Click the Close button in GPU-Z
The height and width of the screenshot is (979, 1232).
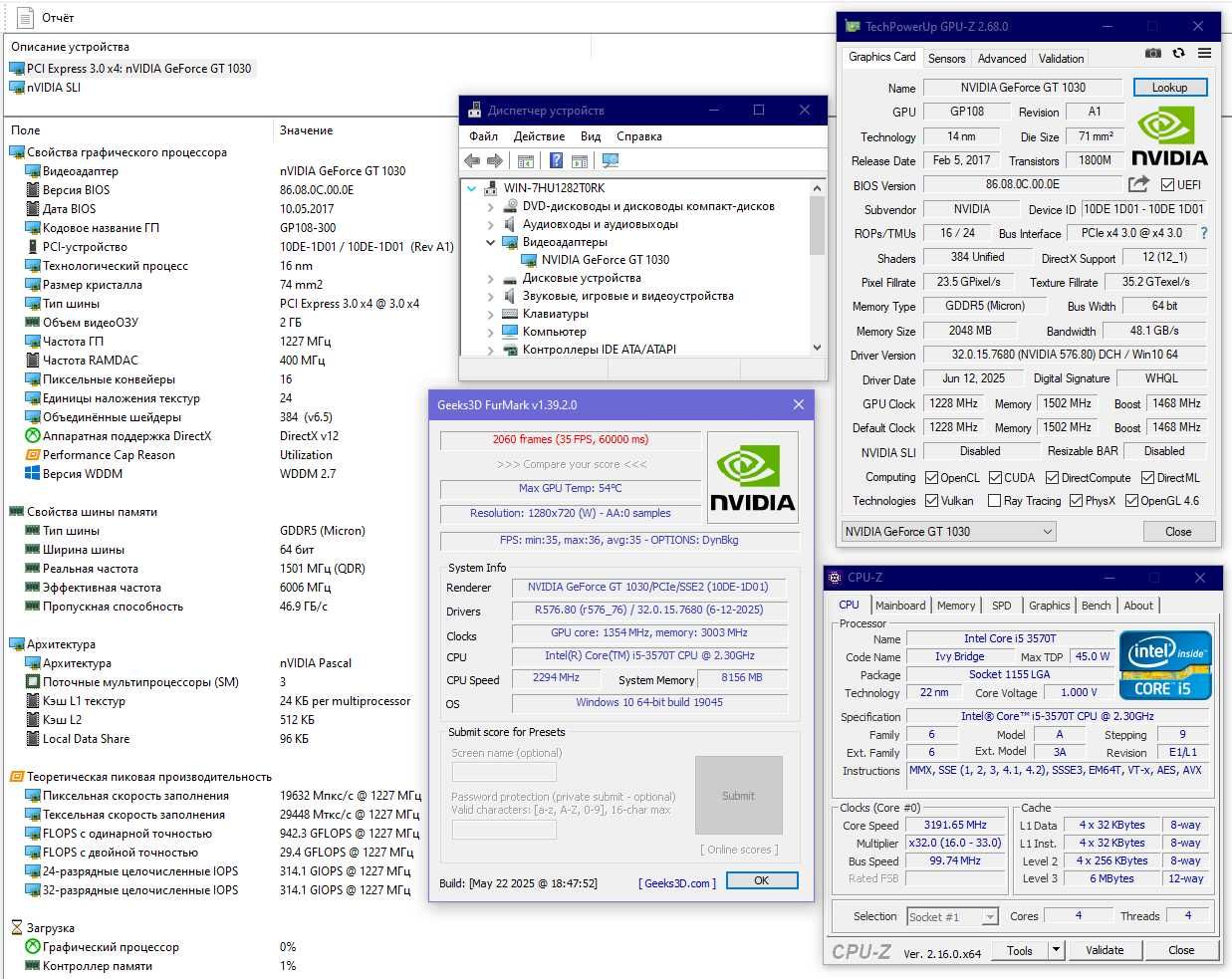(x=1178, y=532)
